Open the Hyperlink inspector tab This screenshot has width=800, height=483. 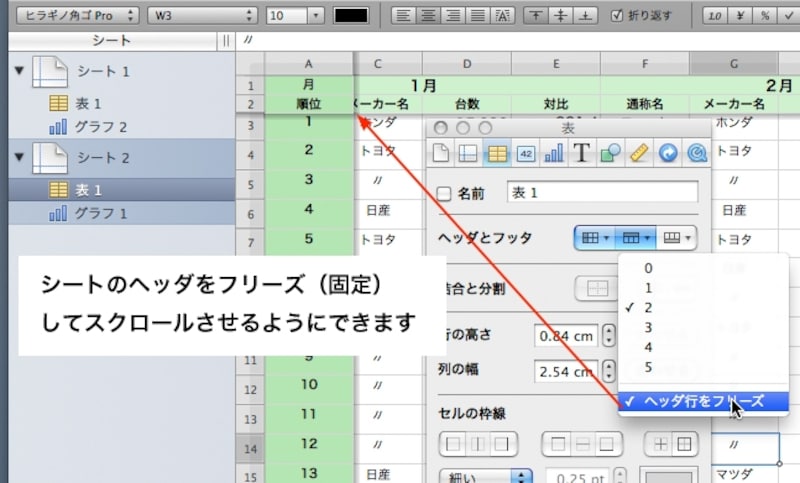pyautogui.click(x=667, y=152)
